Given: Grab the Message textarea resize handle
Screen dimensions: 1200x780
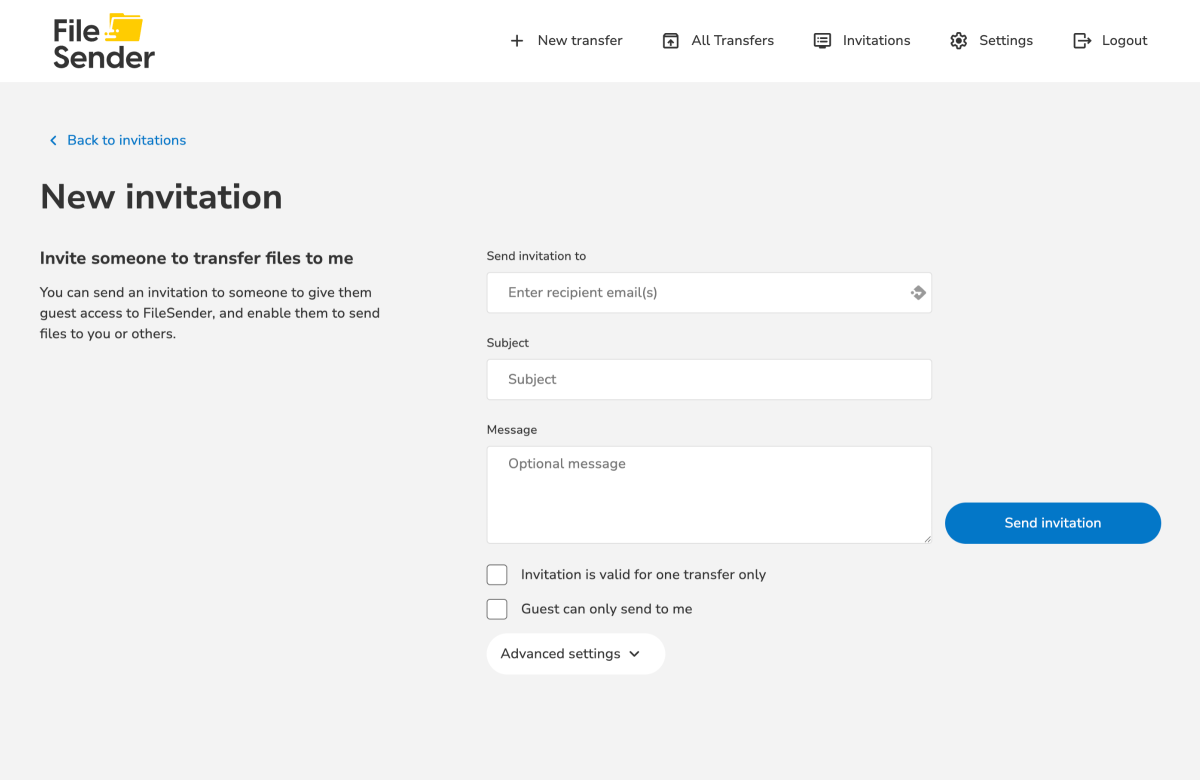Looking at the screenshot, I should click(x=926, y=538).
